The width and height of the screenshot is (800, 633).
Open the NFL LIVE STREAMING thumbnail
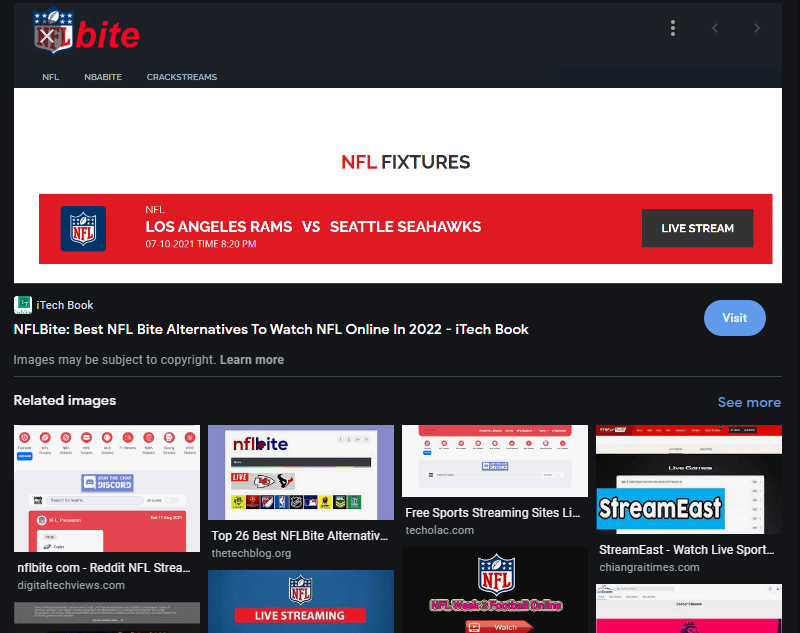301,601
